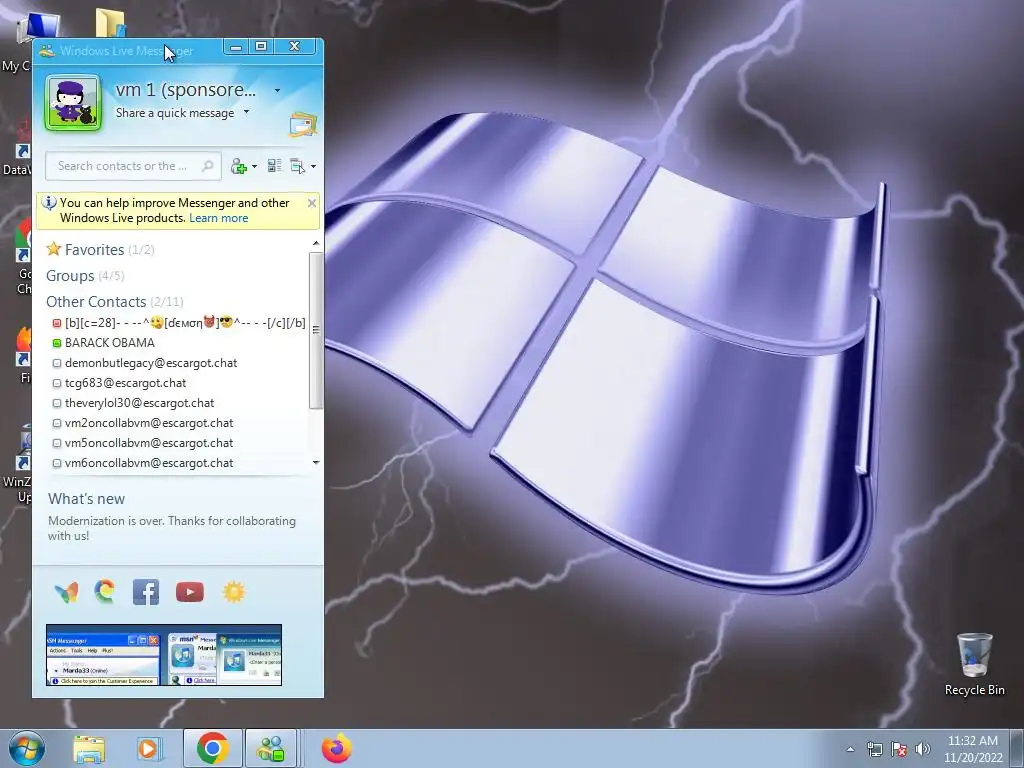
Task: Open the Edge-style C icon tab
Action: pos(104,592)
